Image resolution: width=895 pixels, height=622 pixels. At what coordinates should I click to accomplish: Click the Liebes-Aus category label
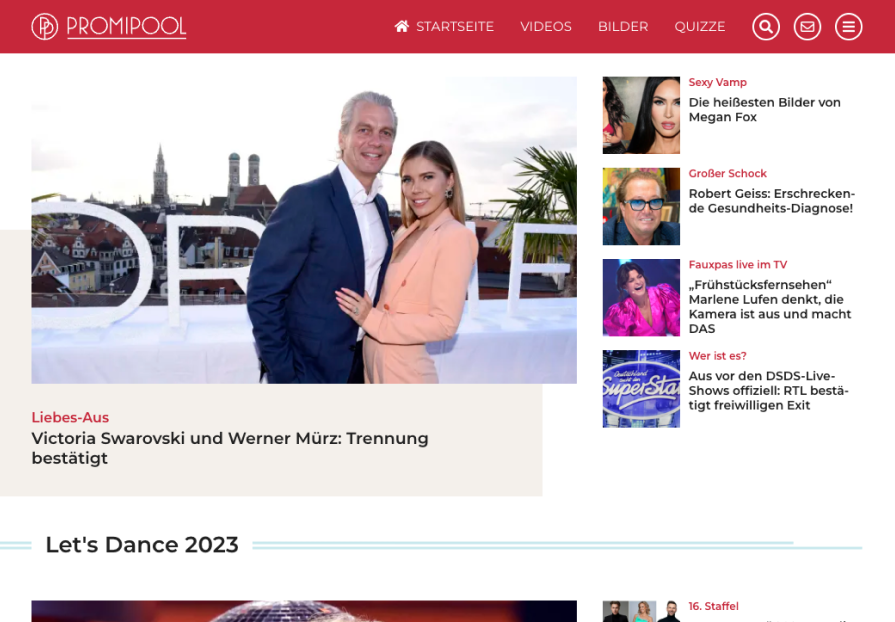coord(71,417)
